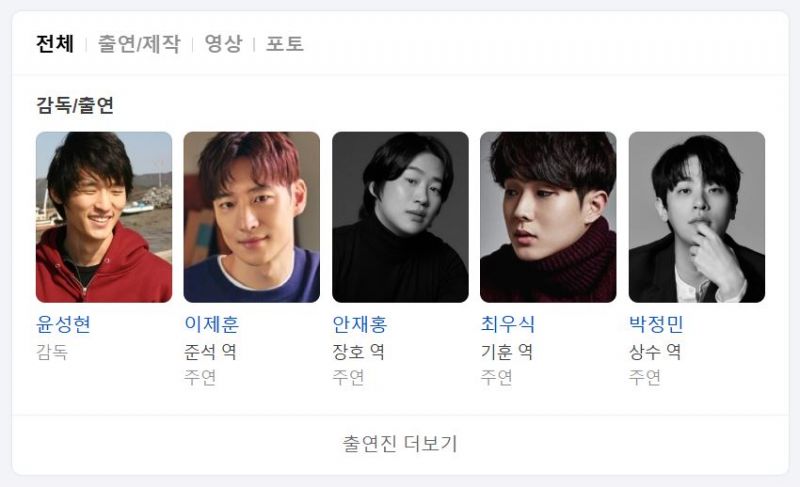Click the 장호 역 role text
The height and width of the screenshot is (487, 800).
[x=359, y=352]
